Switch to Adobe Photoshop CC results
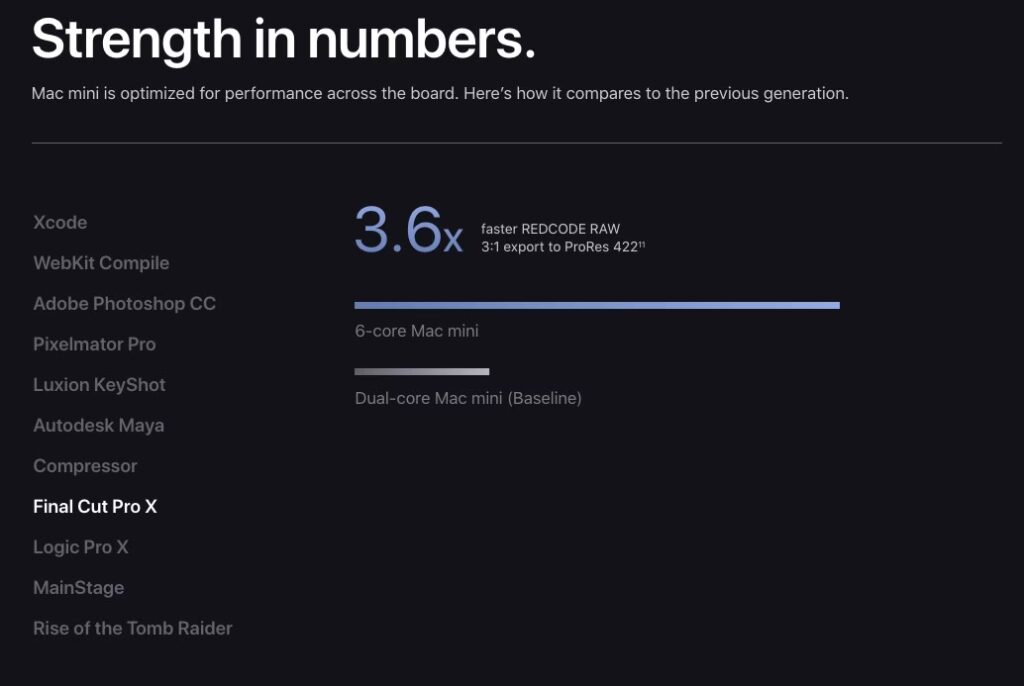The image size is (1024, 686). [x=124, y=303]
